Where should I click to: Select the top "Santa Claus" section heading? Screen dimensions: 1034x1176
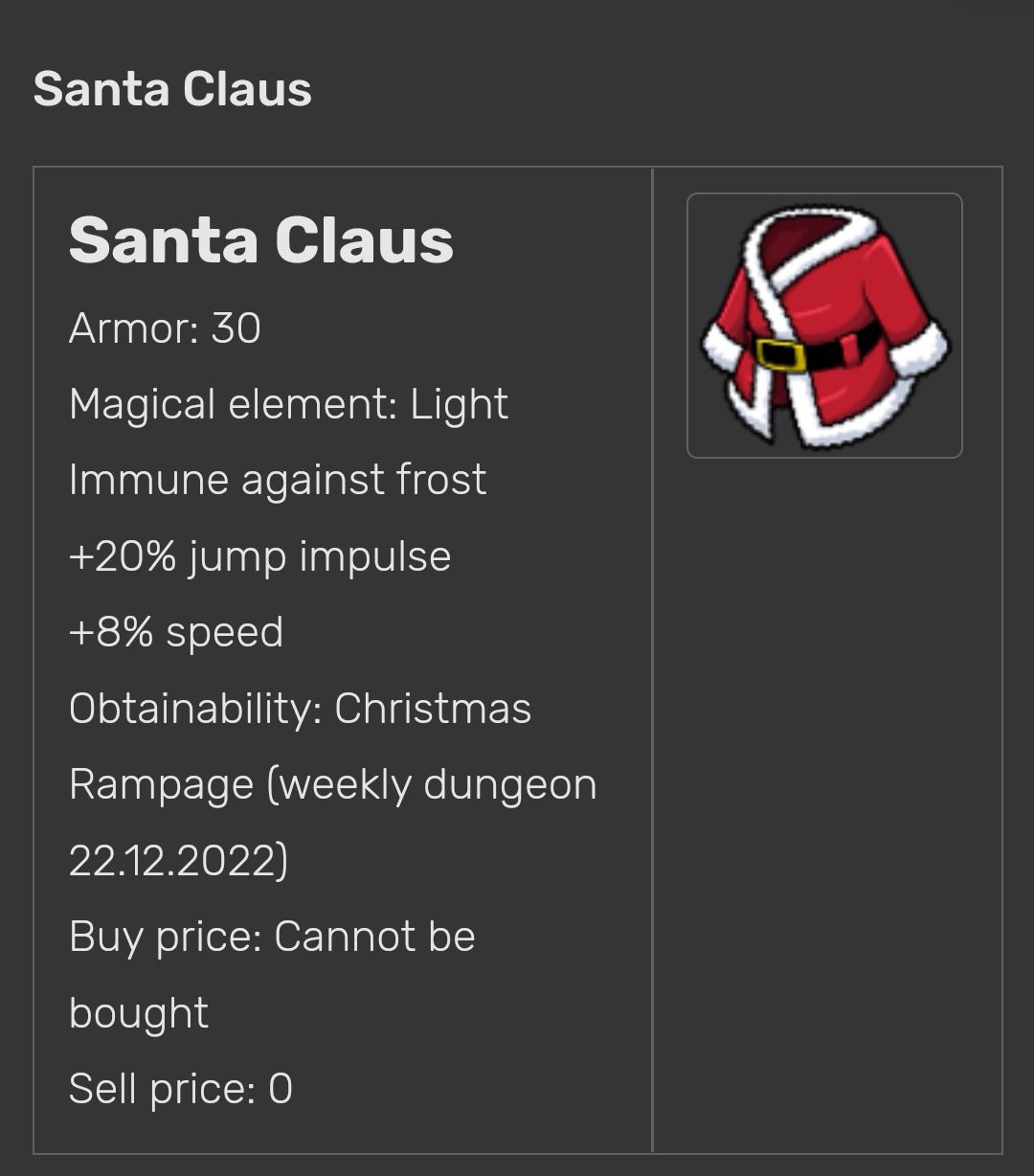(x=172, y=90)
